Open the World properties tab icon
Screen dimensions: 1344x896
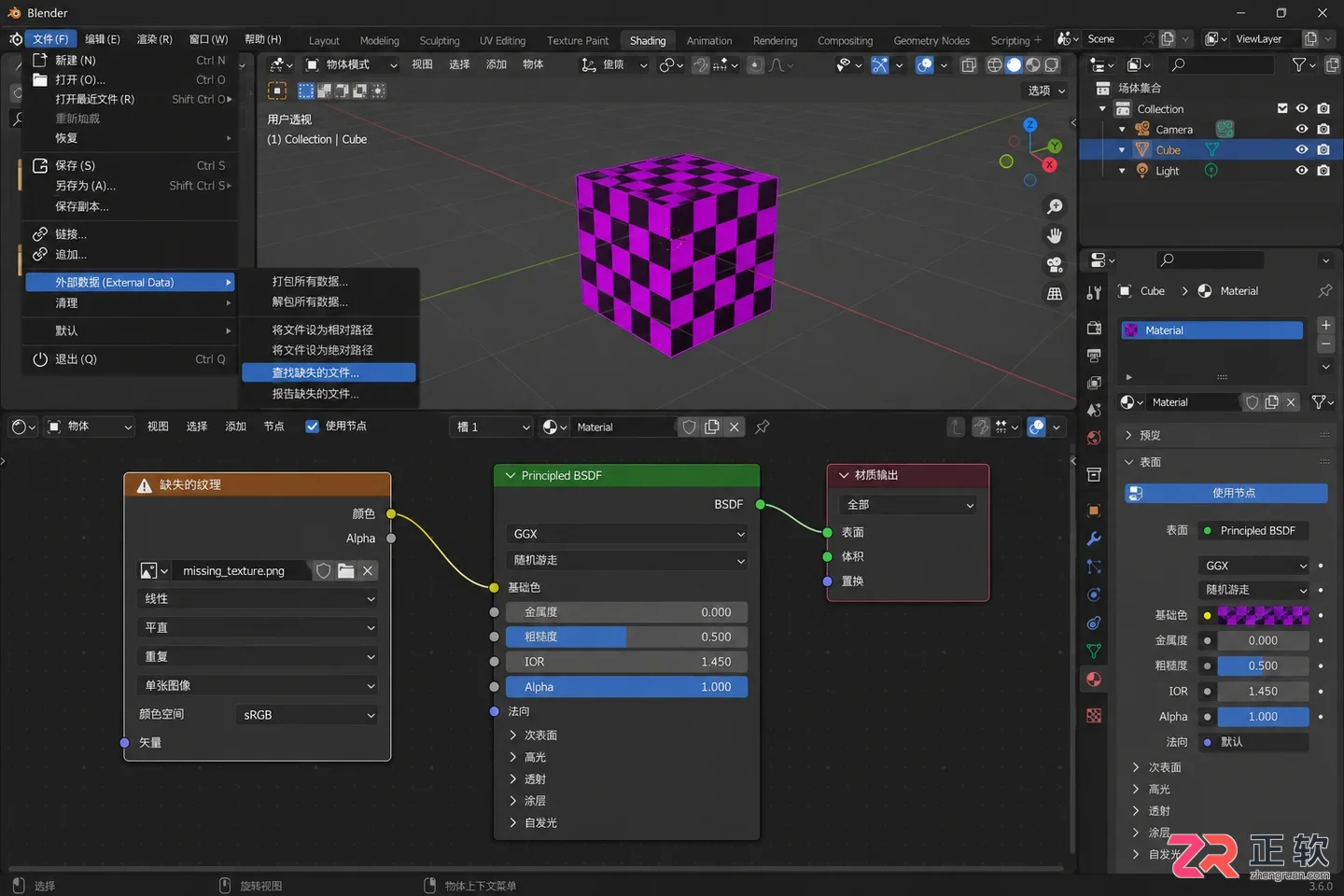coord(1094,438)
